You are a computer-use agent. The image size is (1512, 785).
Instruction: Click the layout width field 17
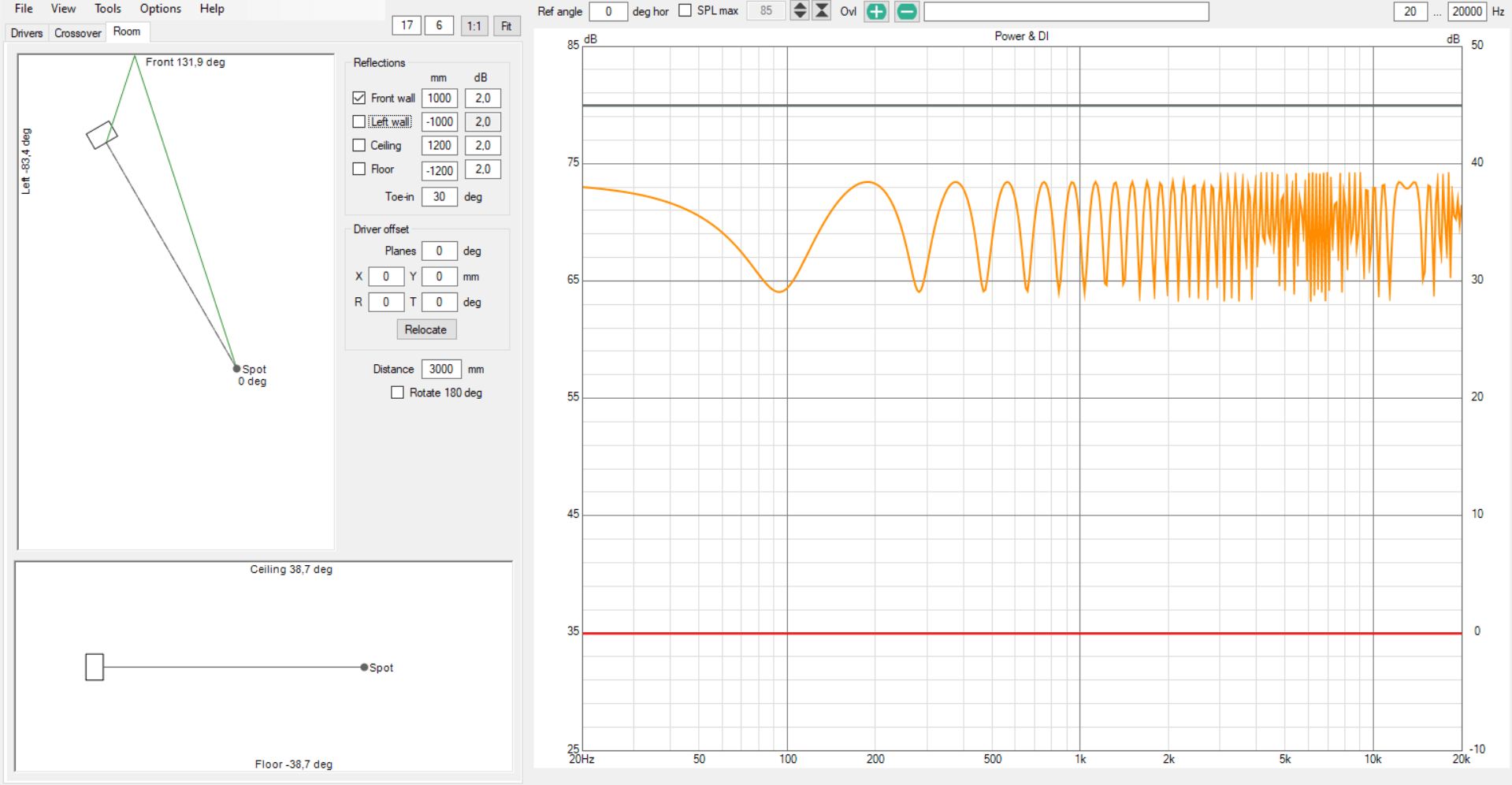point(407,25)
